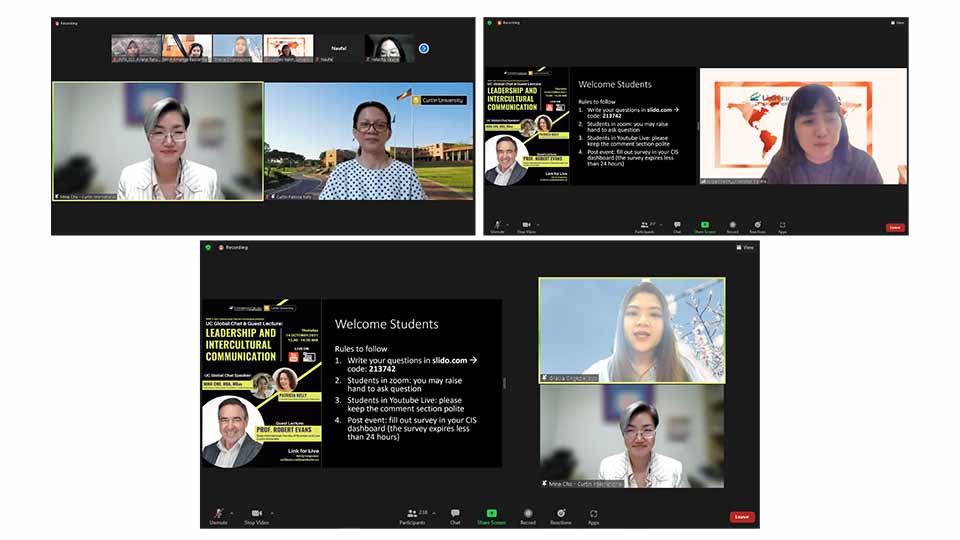Open audio options arrow beside Unmute, bottom window

[232, 513]
